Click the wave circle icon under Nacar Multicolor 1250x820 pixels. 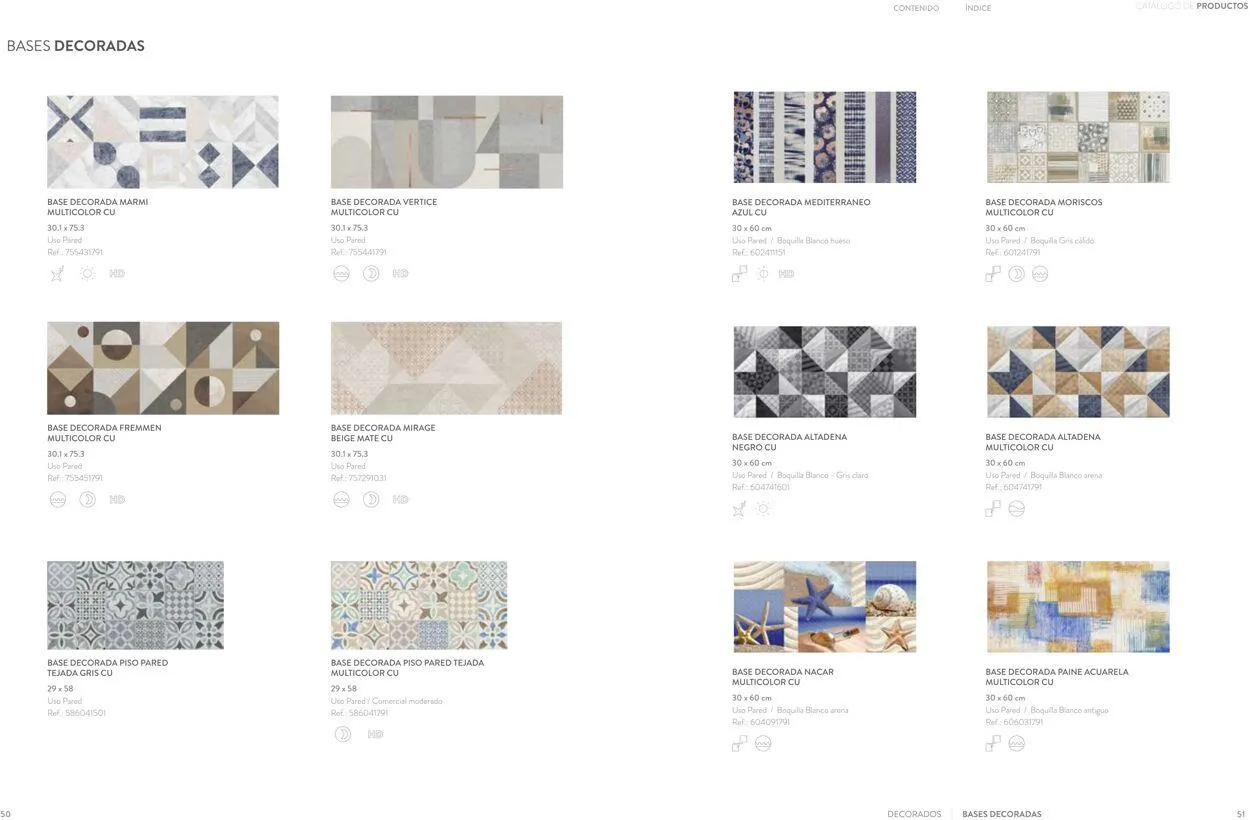pyautogui.click(x=763, y=744)
